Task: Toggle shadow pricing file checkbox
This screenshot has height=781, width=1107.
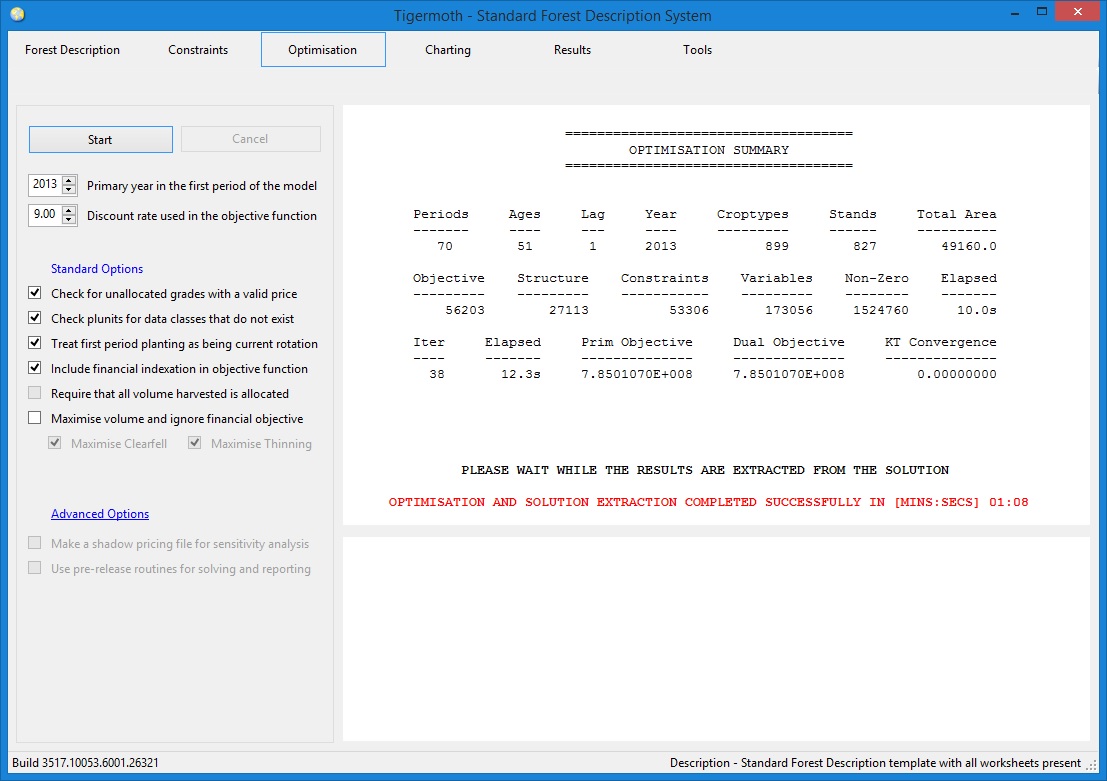Action: click(35, 543)
